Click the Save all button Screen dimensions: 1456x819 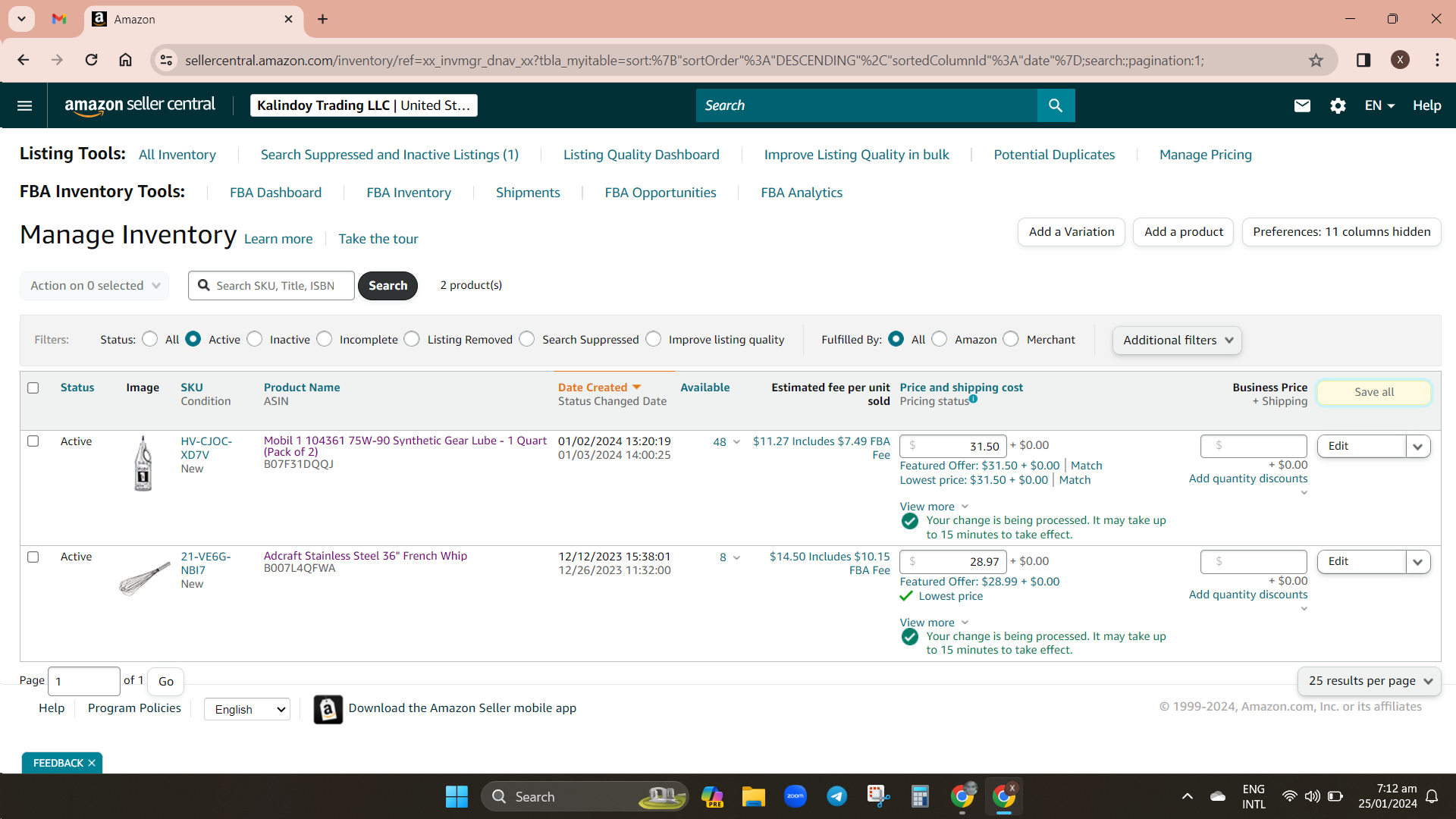tap(1374, 392)
